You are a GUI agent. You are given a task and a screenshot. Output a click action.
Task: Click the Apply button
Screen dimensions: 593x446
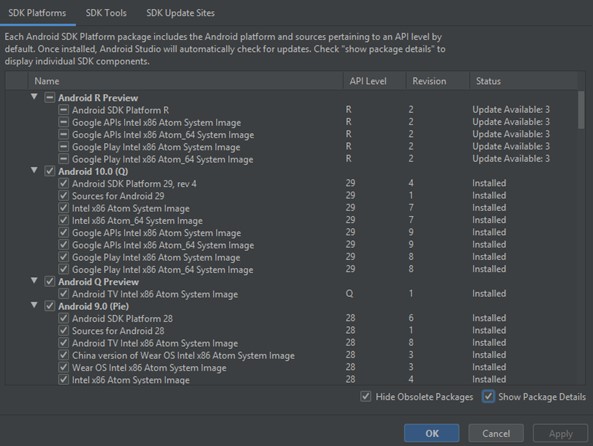[x=560, y=433]
